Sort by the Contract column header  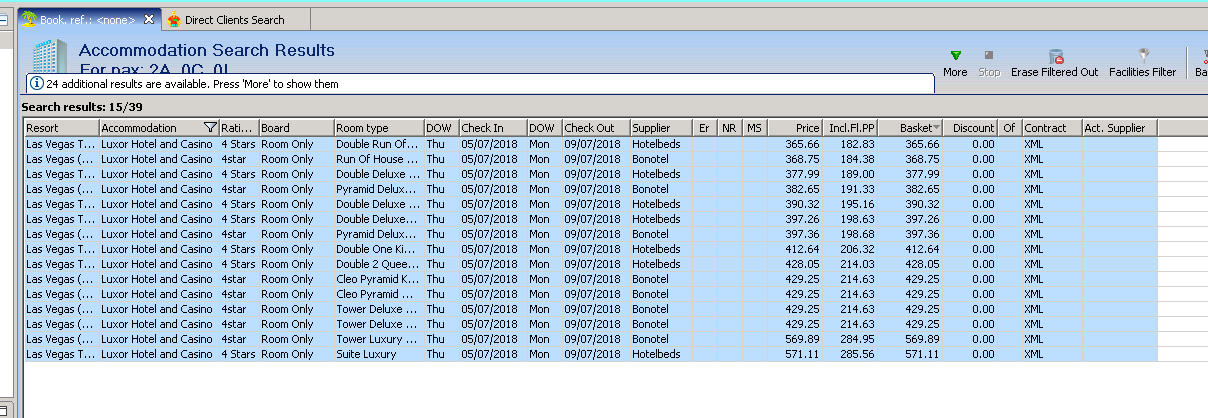[1051, 128]
